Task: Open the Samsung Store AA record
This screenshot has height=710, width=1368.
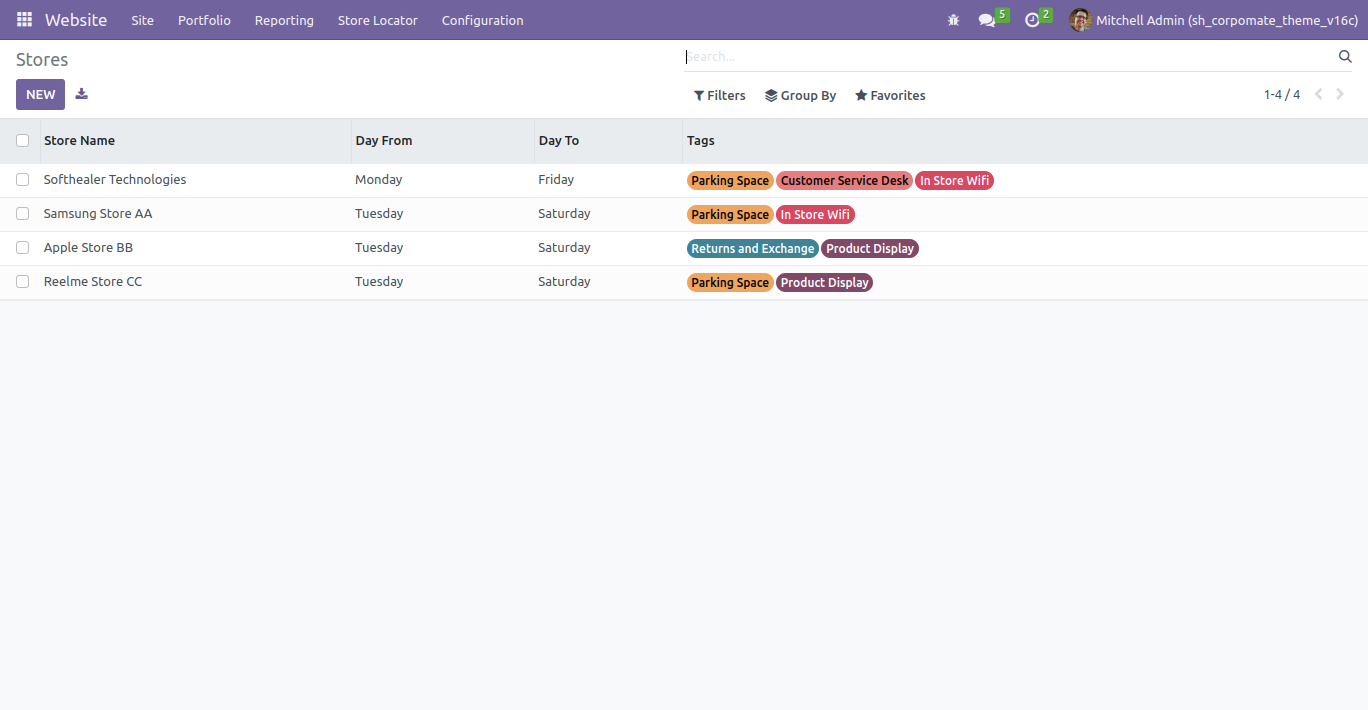Action: point(98,214)
